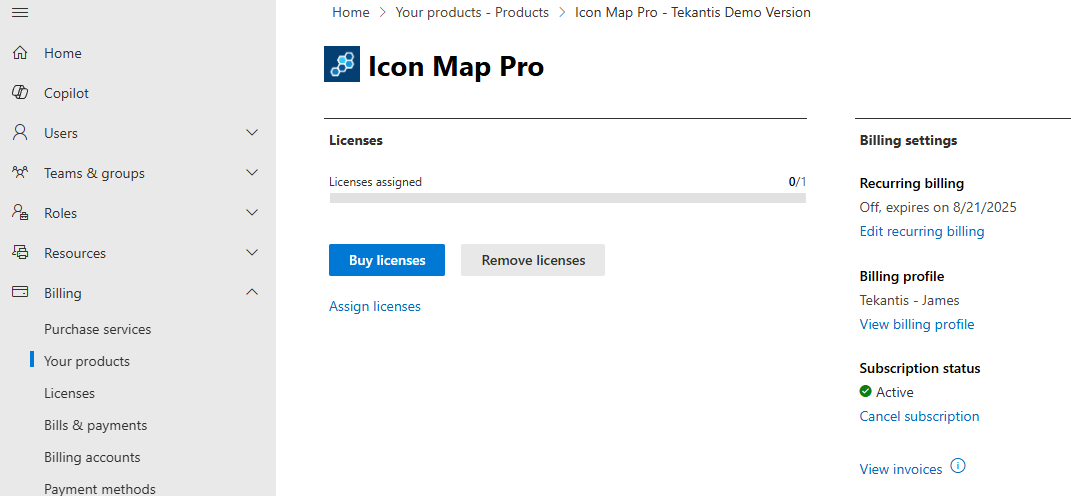Click the Home house icon in sidebar
This screenshot has height=496, width=1071.
[x=20, y=53]
